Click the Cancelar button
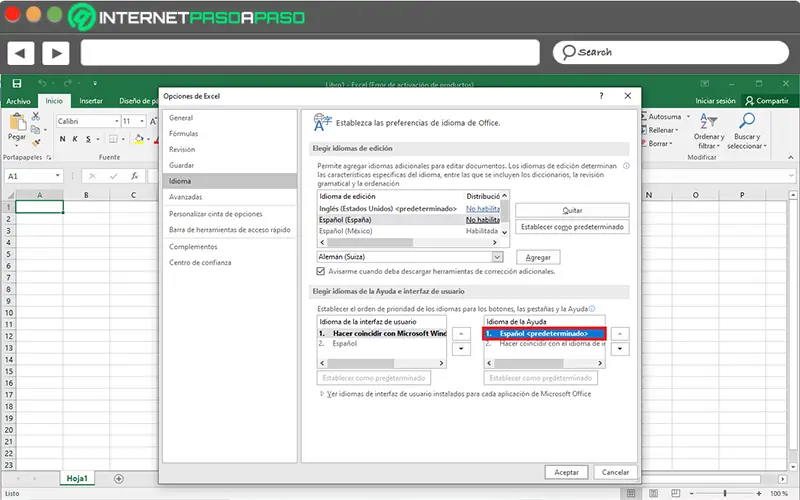This screenshot has height=500, width=800. (x=615, y=472)
